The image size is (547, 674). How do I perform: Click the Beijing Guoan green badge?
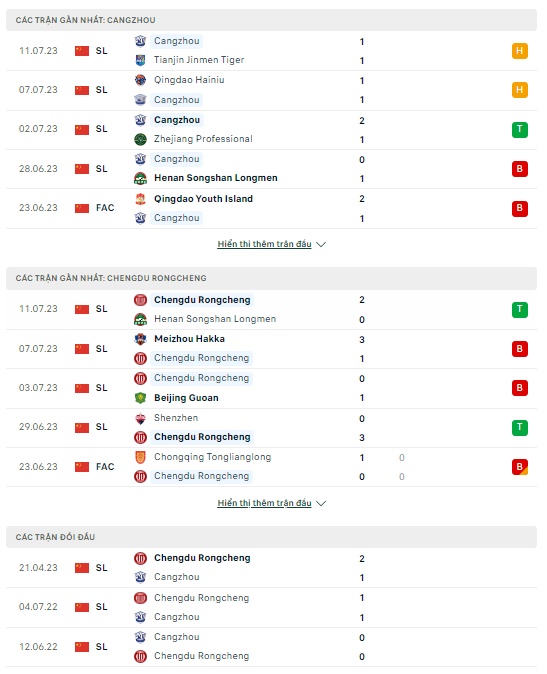140,398
